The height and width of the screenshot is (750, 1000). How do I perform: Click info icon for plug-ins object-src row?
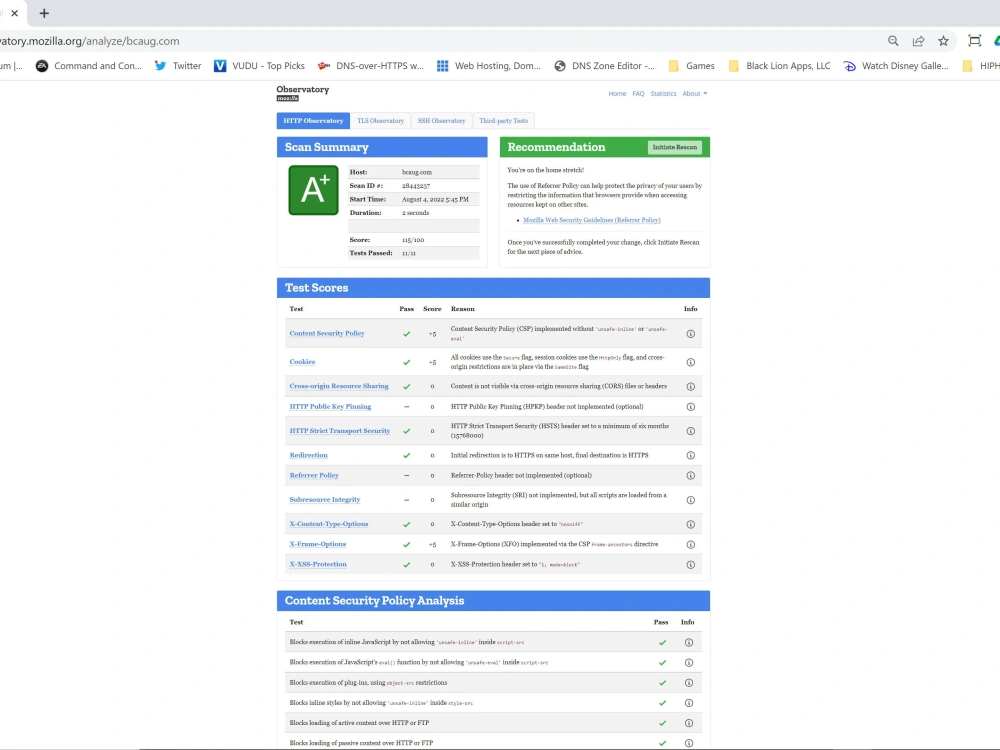tap(689, 683)
